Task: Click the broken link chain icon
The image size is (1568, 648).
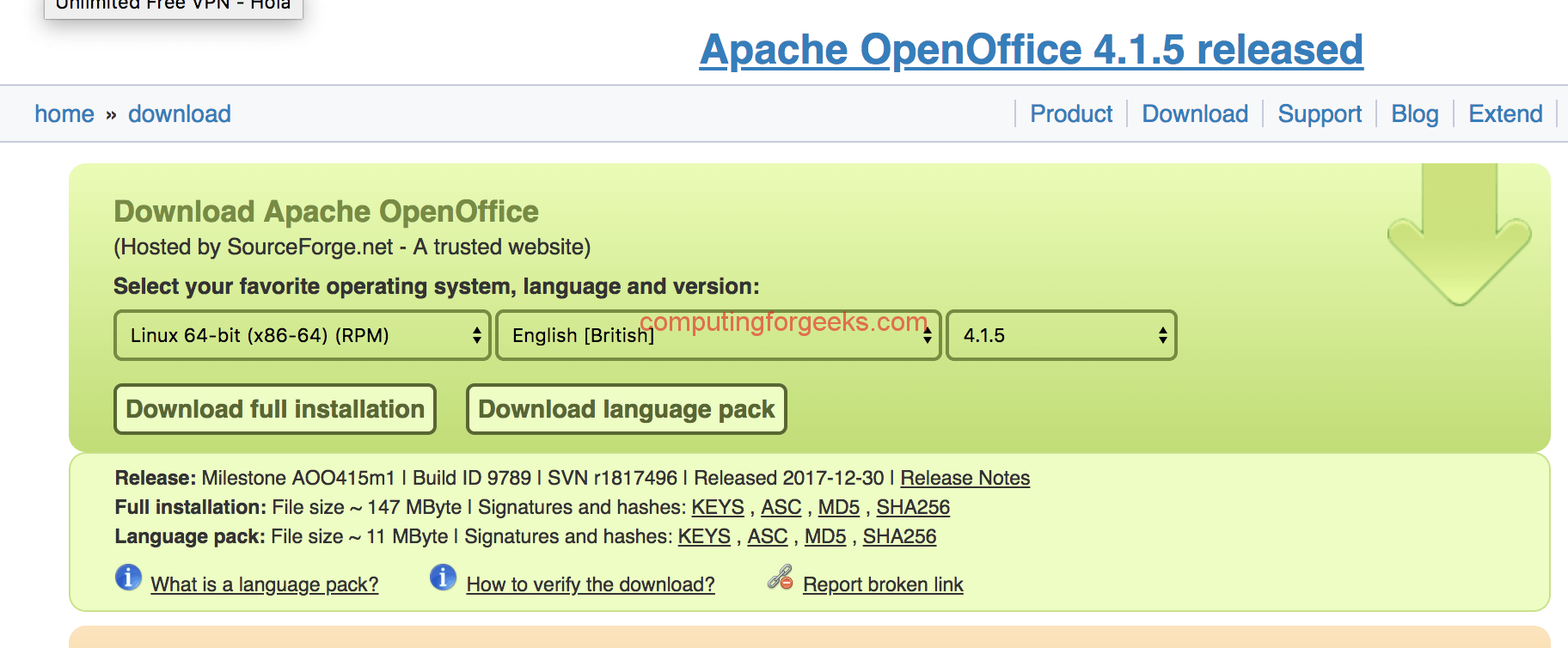Action: click(780, 578)
